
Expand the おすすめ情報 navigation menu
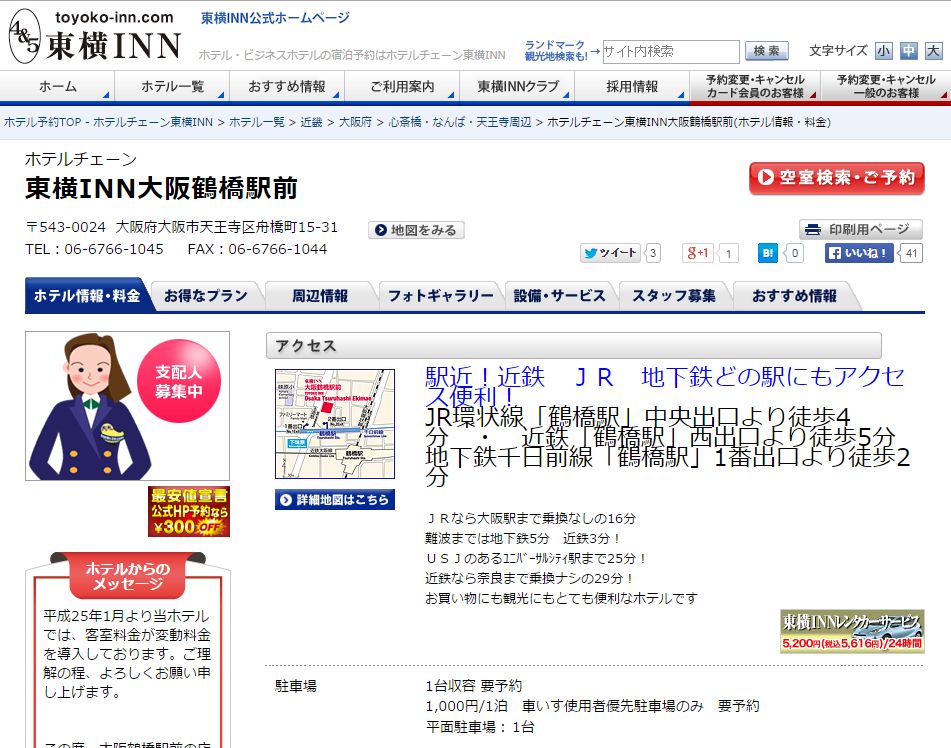pyautogui.click(x=287, y=87)
